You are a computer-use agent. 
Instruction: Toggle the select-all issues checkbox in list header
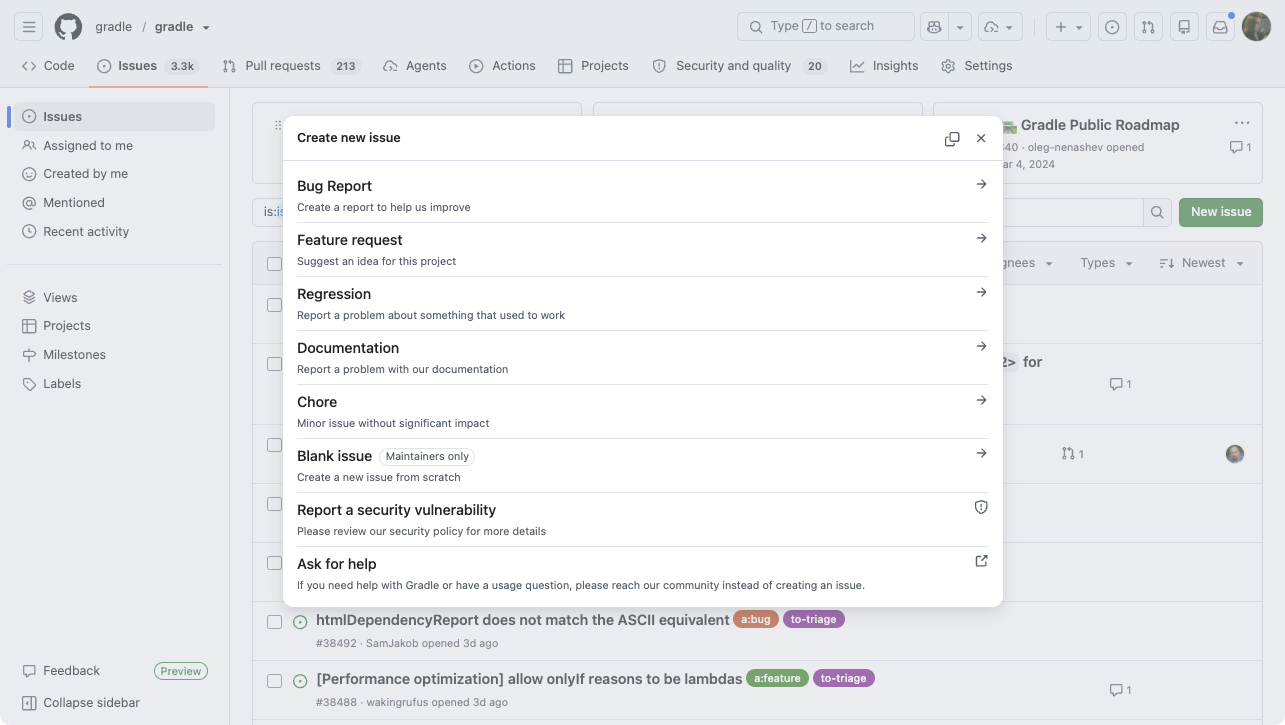274,264
